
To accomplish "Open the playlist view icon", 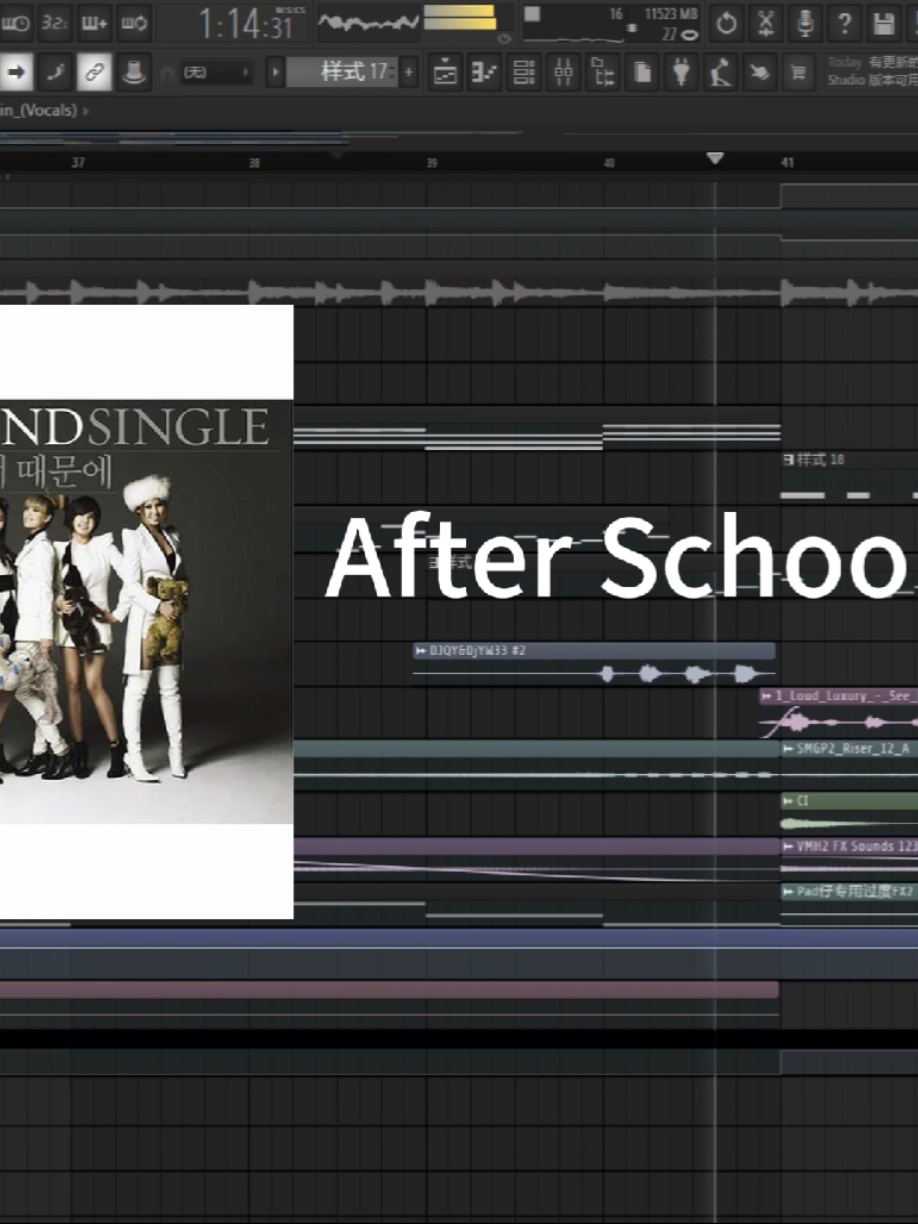I will 445,72.
